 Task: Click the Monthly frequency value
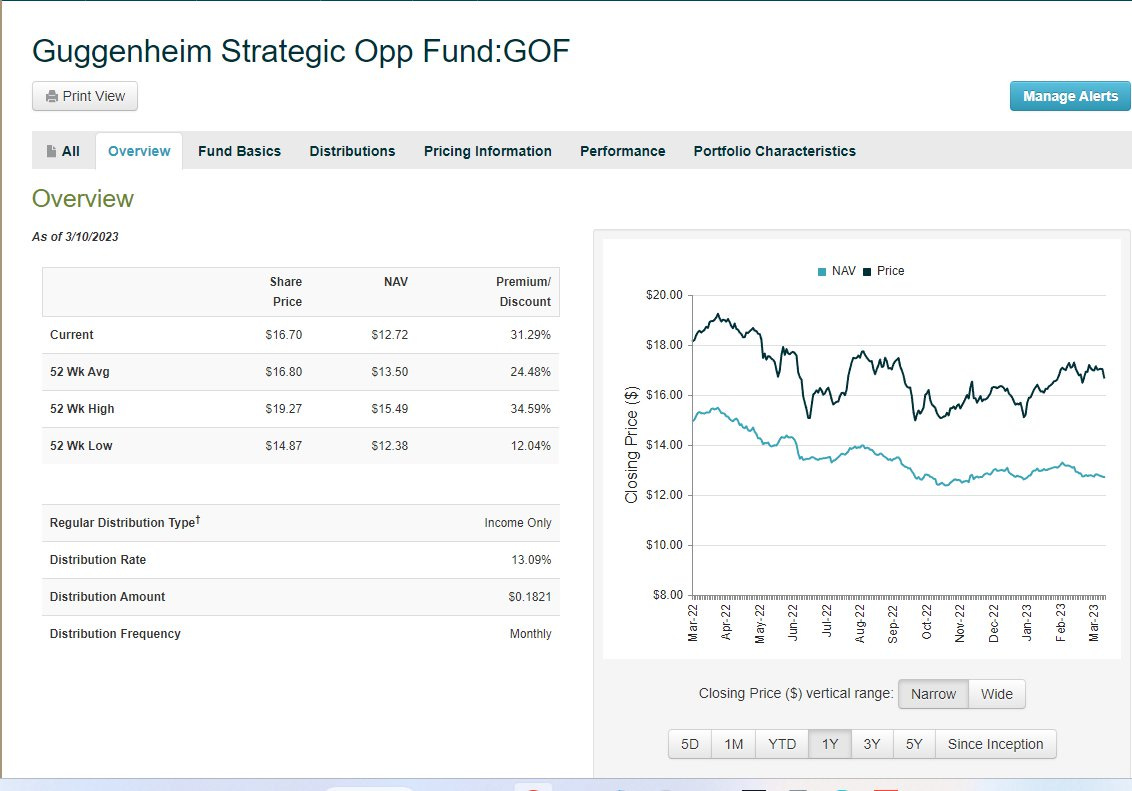pyautogui.click(x=531, y=634)
